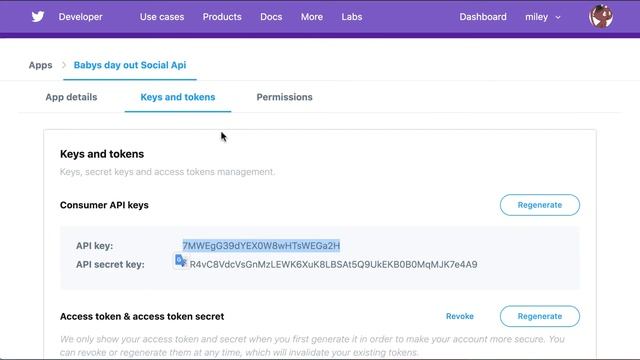The image size is (640, 360).
Task: Click the Access token & access token secret heading
Action: point(142,316)
